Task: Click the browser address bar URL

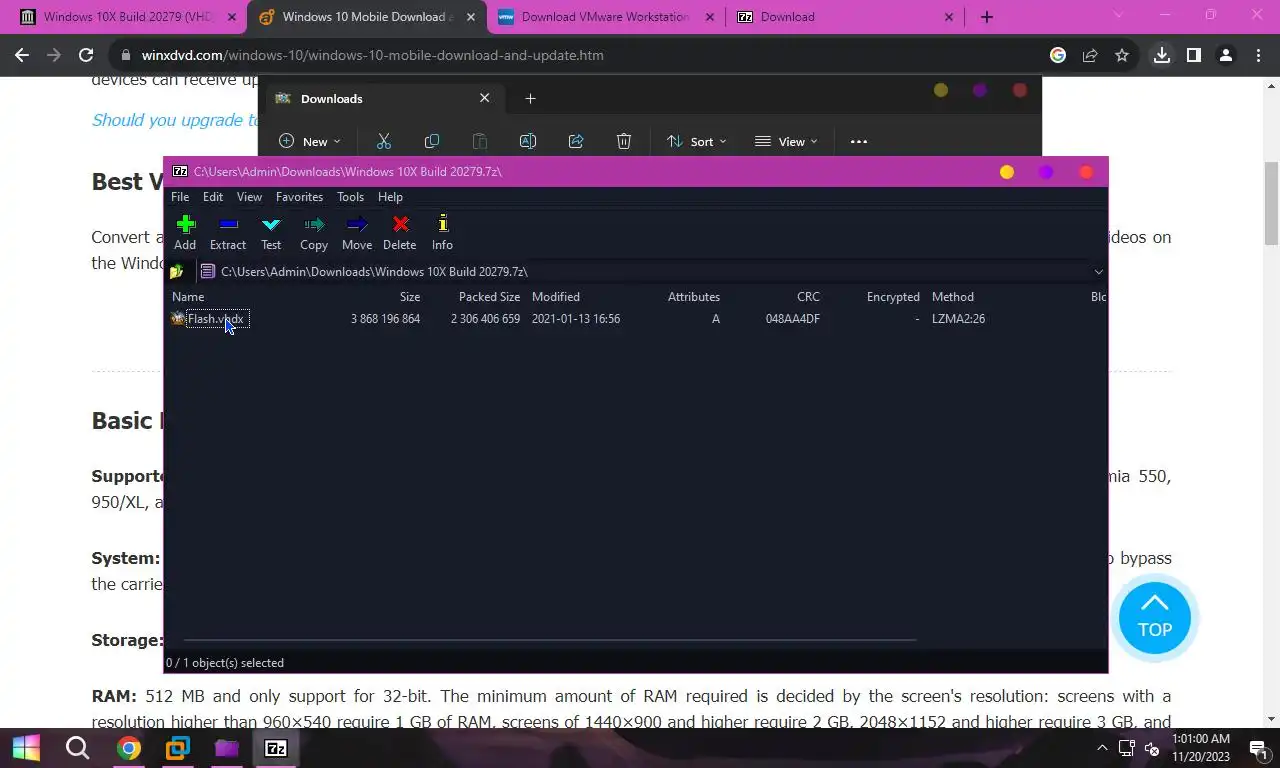Action: (x=372, y=55)
